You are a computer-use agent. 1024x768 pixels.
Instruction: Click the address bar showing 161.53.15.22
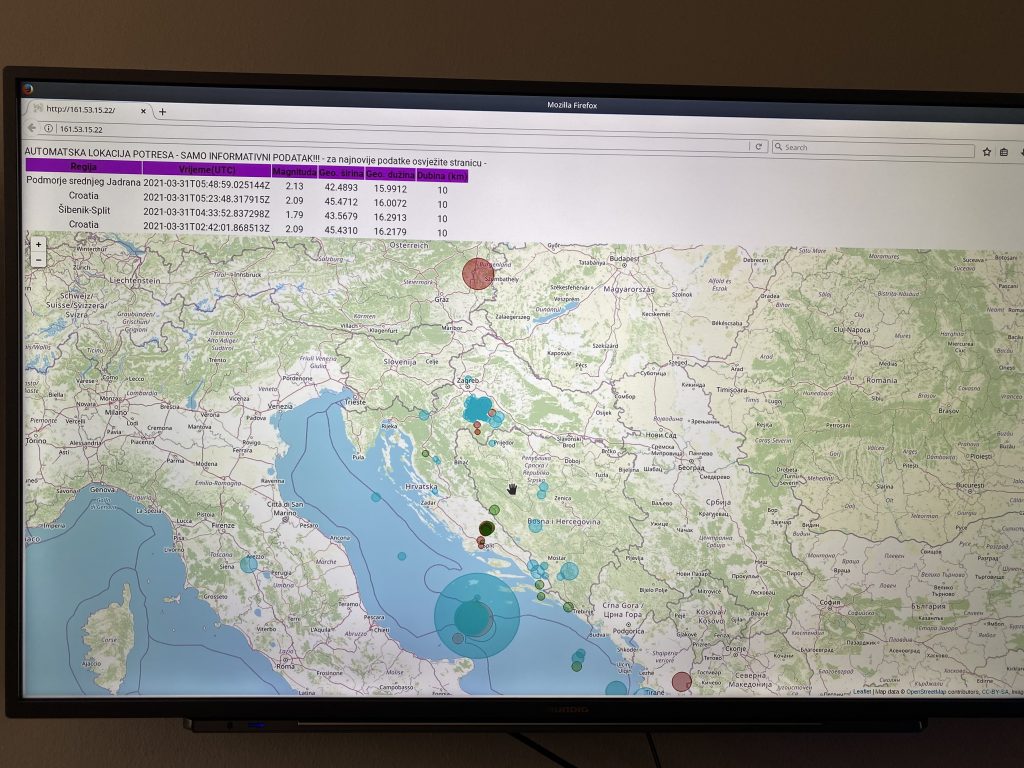click(x=400, y=136)
